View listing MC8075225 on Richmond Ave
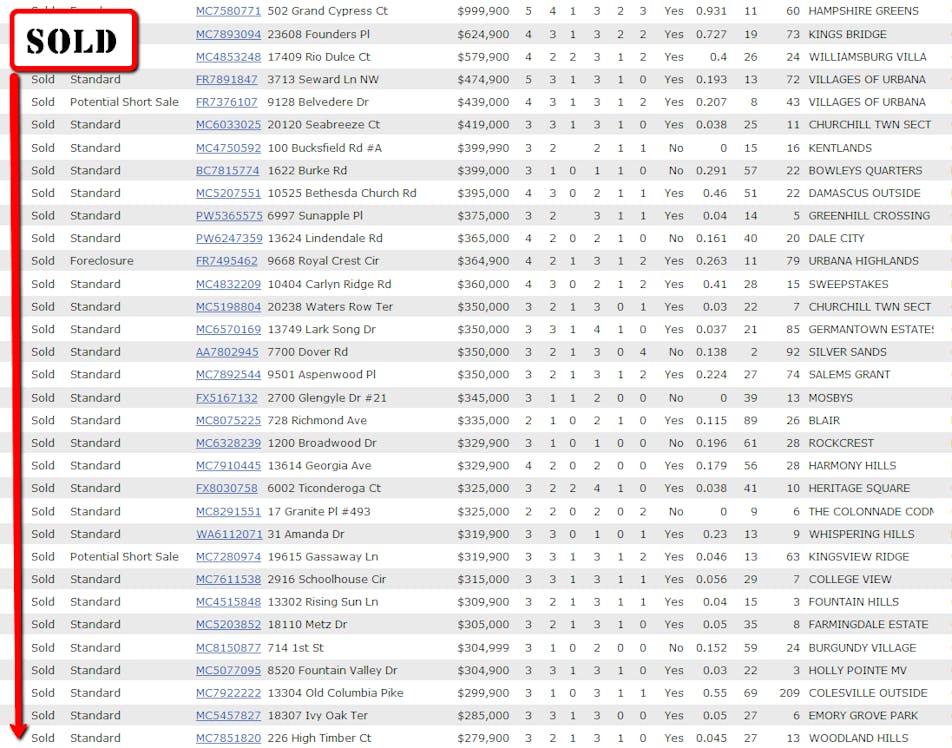This screenshot has height=748, width=952. coord(228,420)
